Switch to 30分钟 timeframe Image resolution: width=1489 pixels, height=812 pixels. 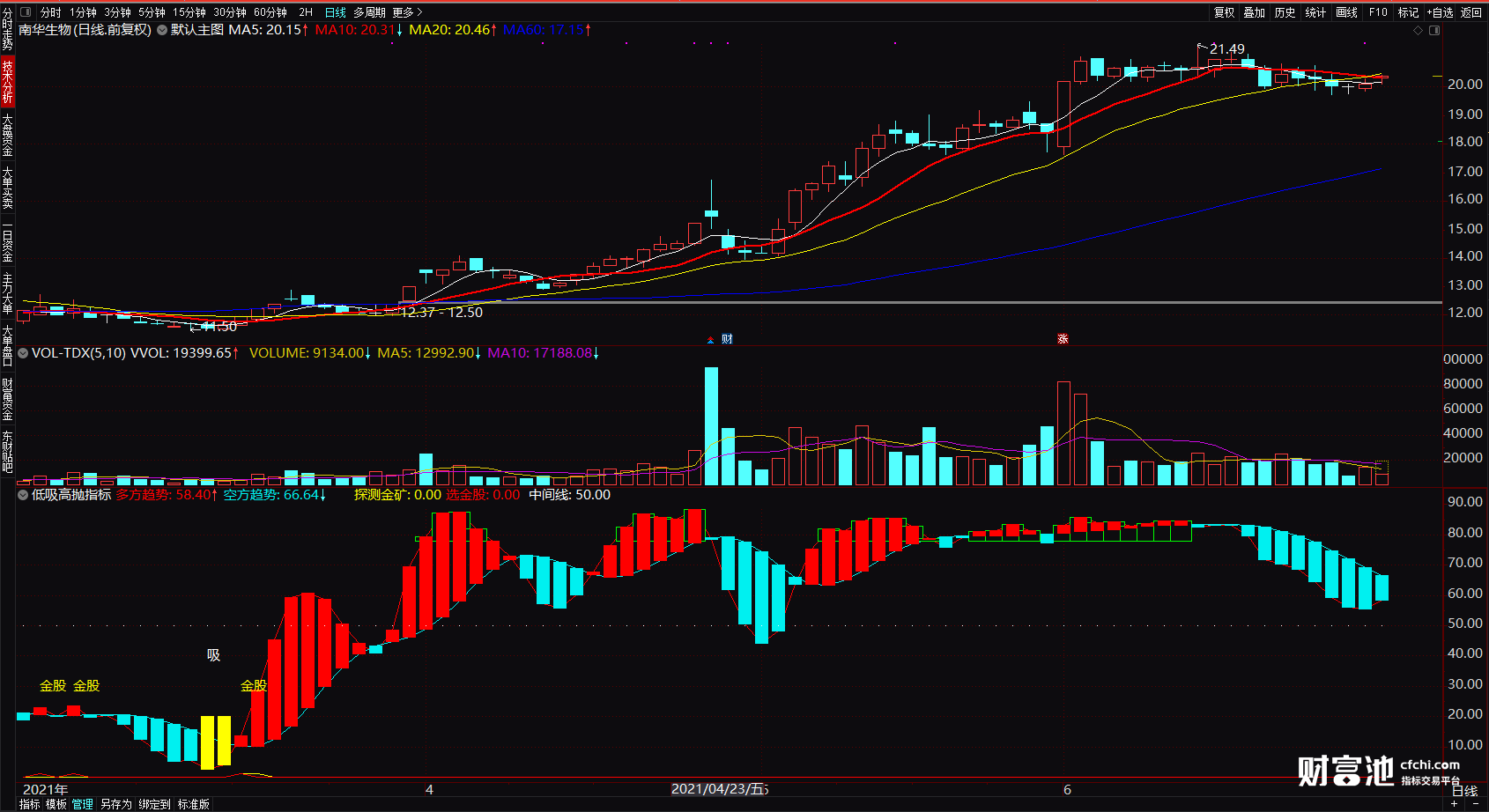[230, 12]
